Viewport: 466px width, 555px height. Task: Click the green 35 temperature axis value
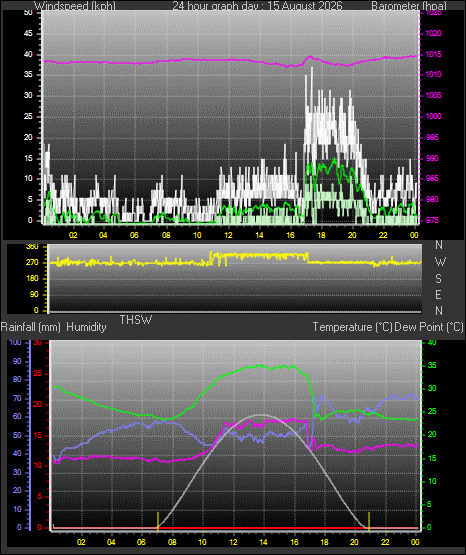[x=432, y=365]
